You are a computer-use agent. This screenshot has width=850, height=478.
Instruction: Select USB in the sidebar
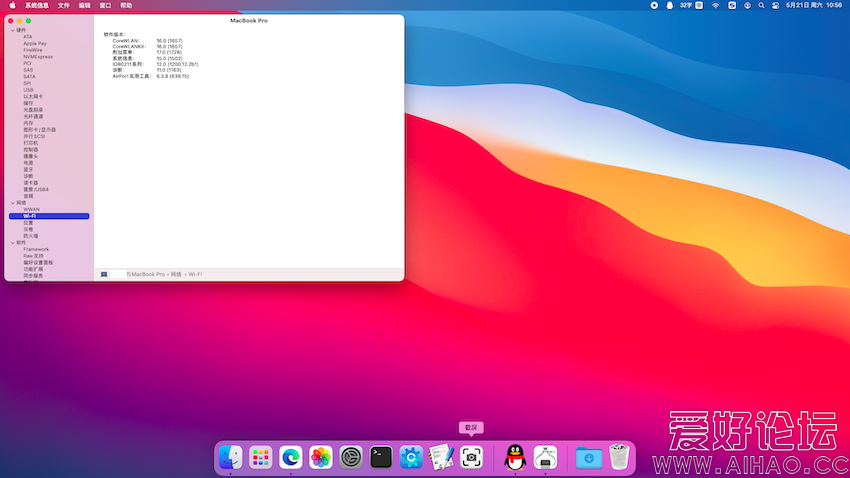tap(28, 90)
